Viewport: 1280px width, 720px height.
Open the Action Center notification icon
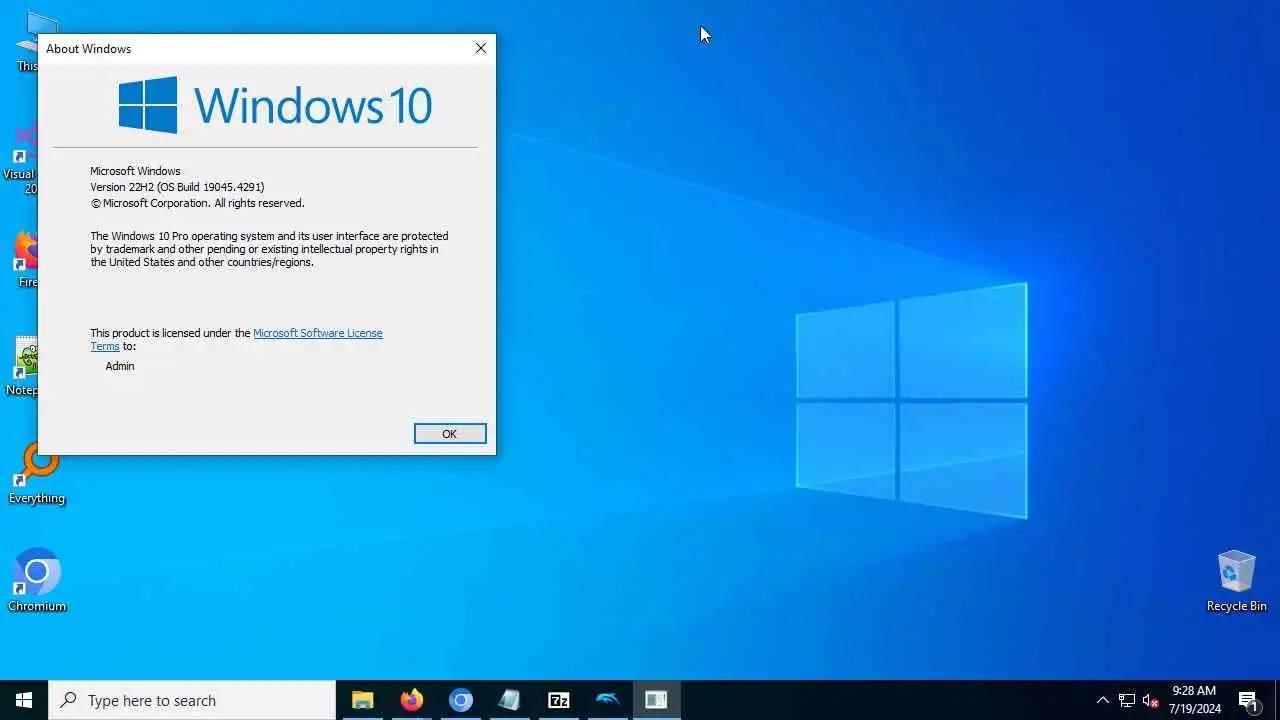pos(1248,700)
